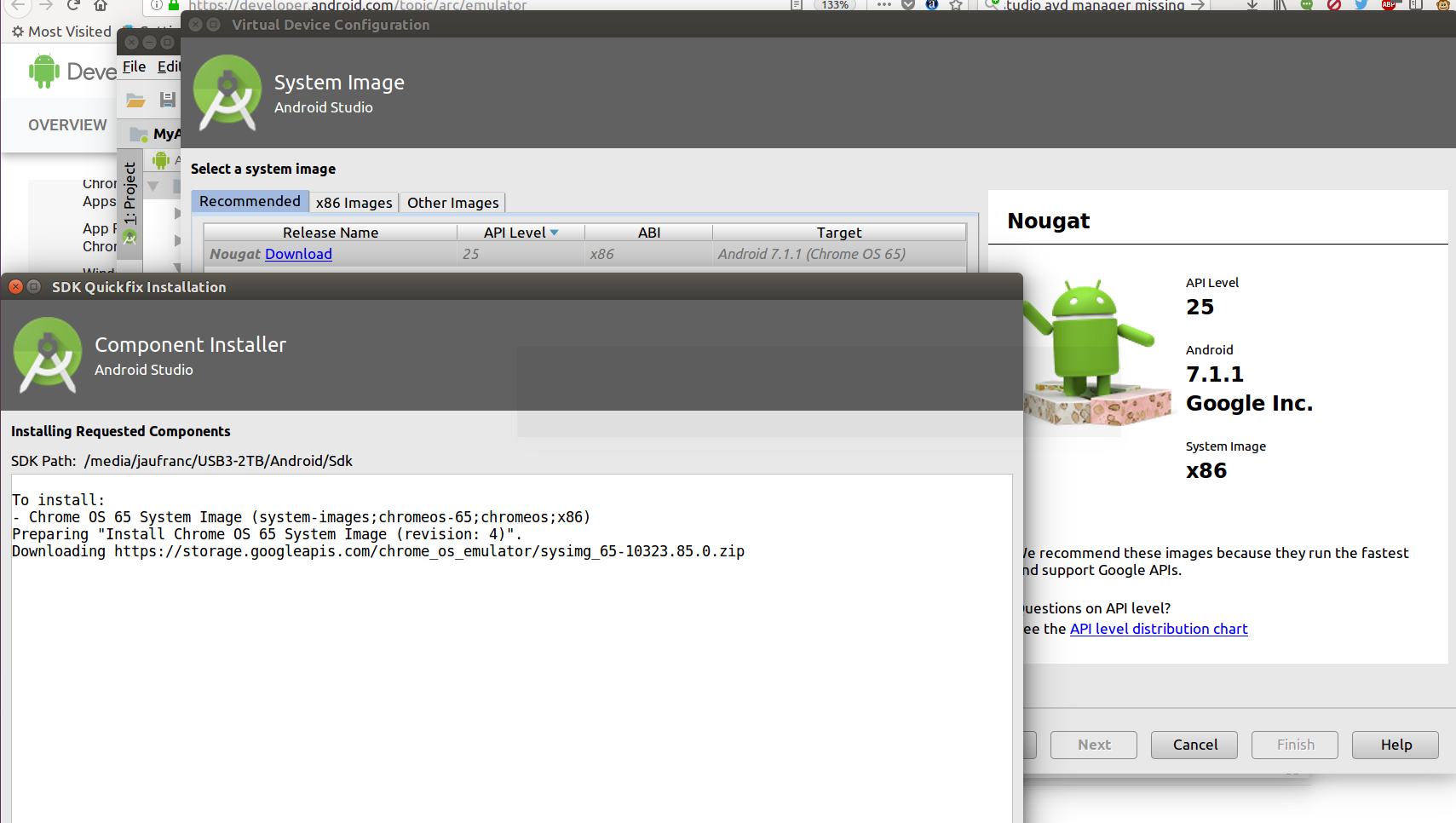Click the MyA project breadcrumb folder

[155, 134]
